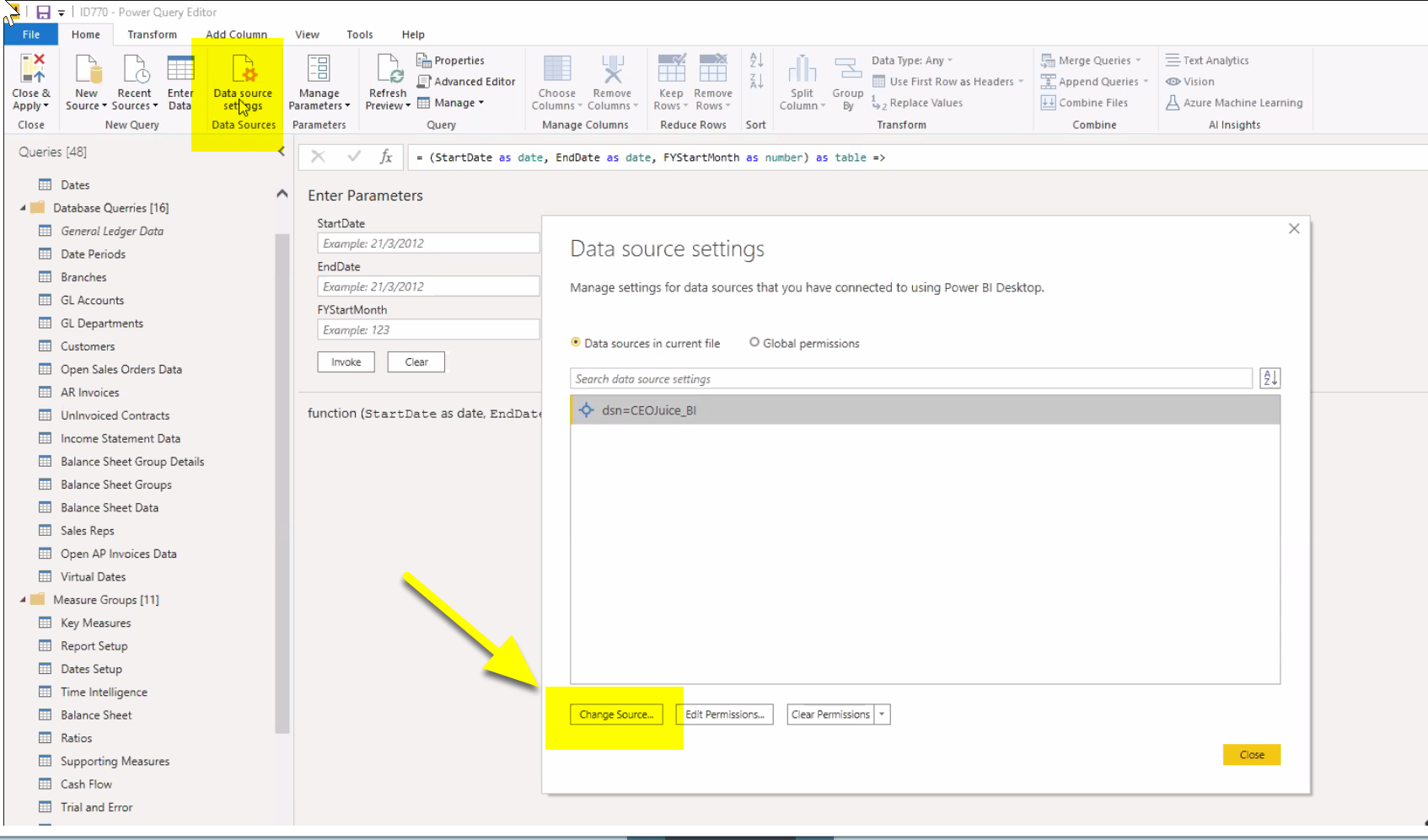Image resolution: width=1428 pixels, height=840 pixels.
Task: Select the Cash Flow query
Action: tap(86, 784)
